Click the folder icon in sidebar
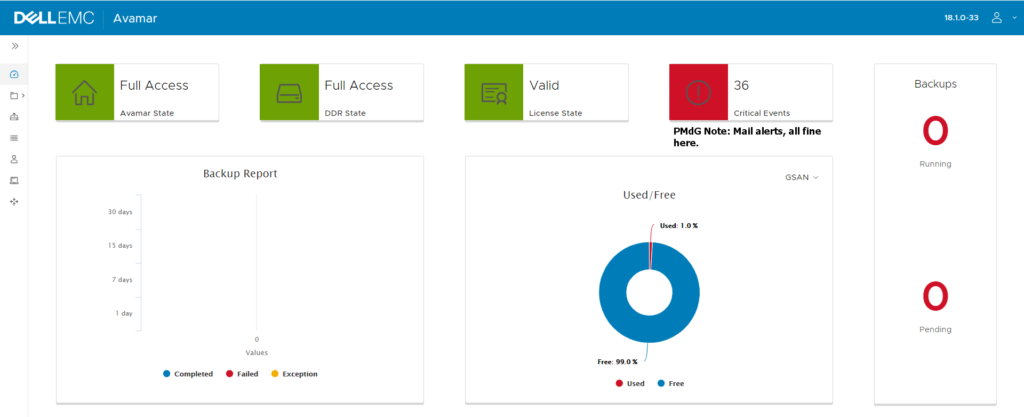1024x417 pixels. pos(13,96)
